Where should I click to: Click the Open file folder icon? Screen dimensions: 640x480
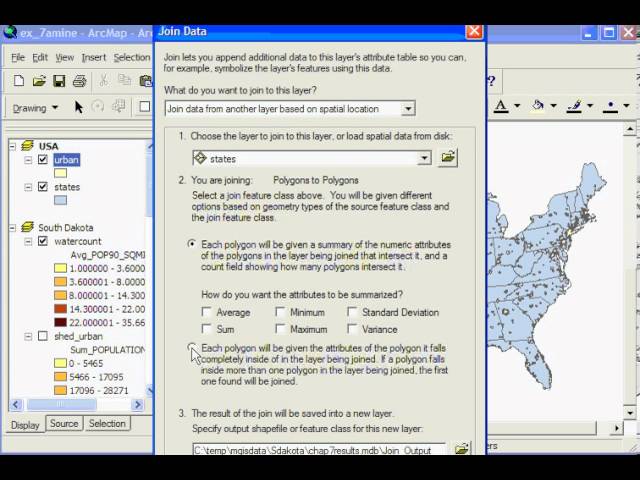pos(39,81)
